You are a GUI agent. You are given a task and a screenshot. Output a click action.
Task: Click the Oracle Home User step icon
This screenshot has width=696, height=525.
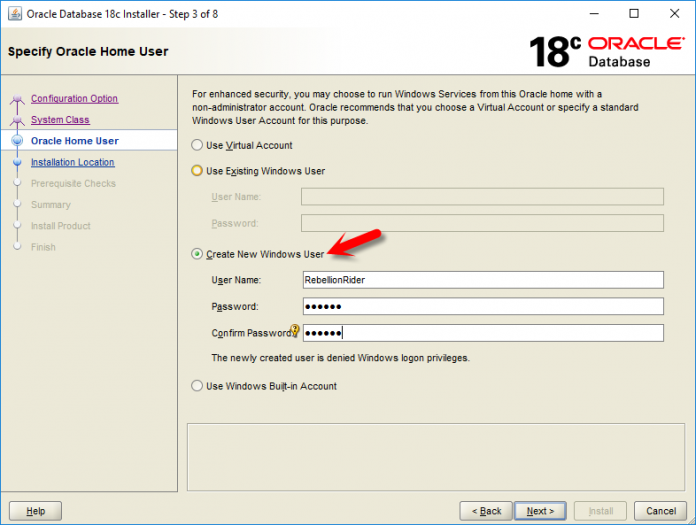click(x=17, y=141)
